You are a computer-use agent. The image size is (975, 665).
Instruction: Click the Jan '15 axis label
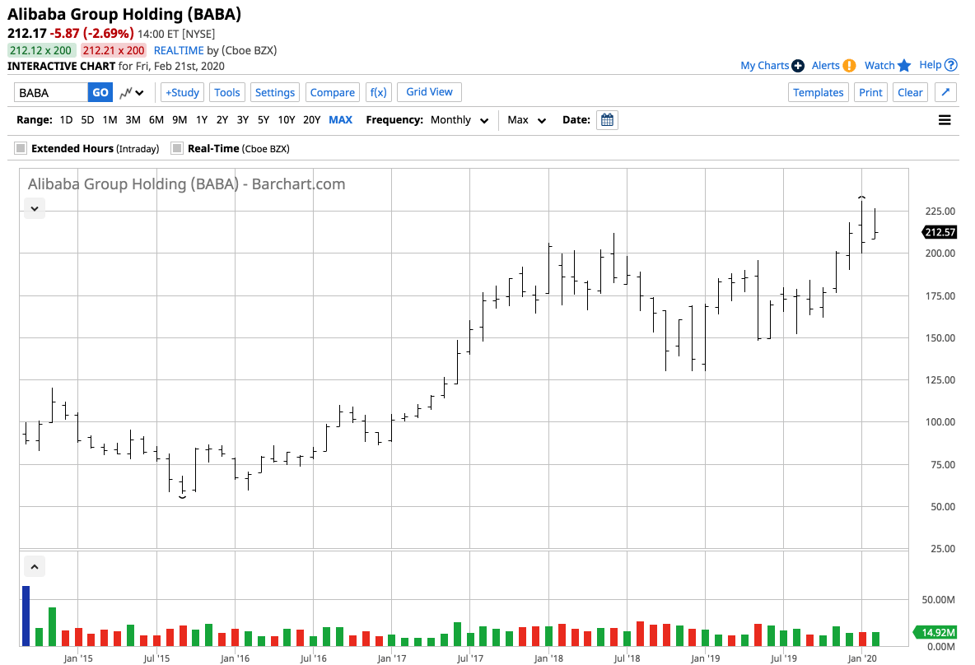(78, 658)
